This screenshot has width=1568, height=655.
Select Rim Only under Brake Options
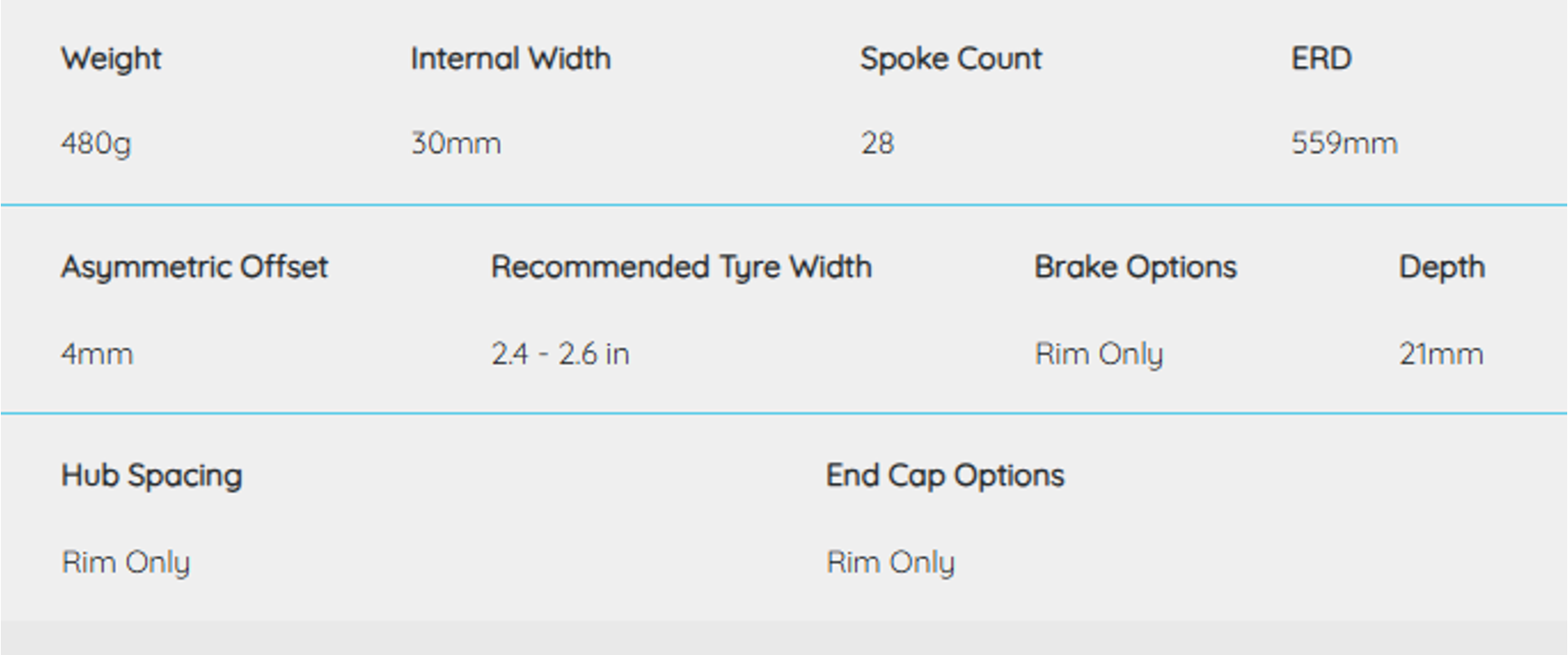[x=1098, y=354]
